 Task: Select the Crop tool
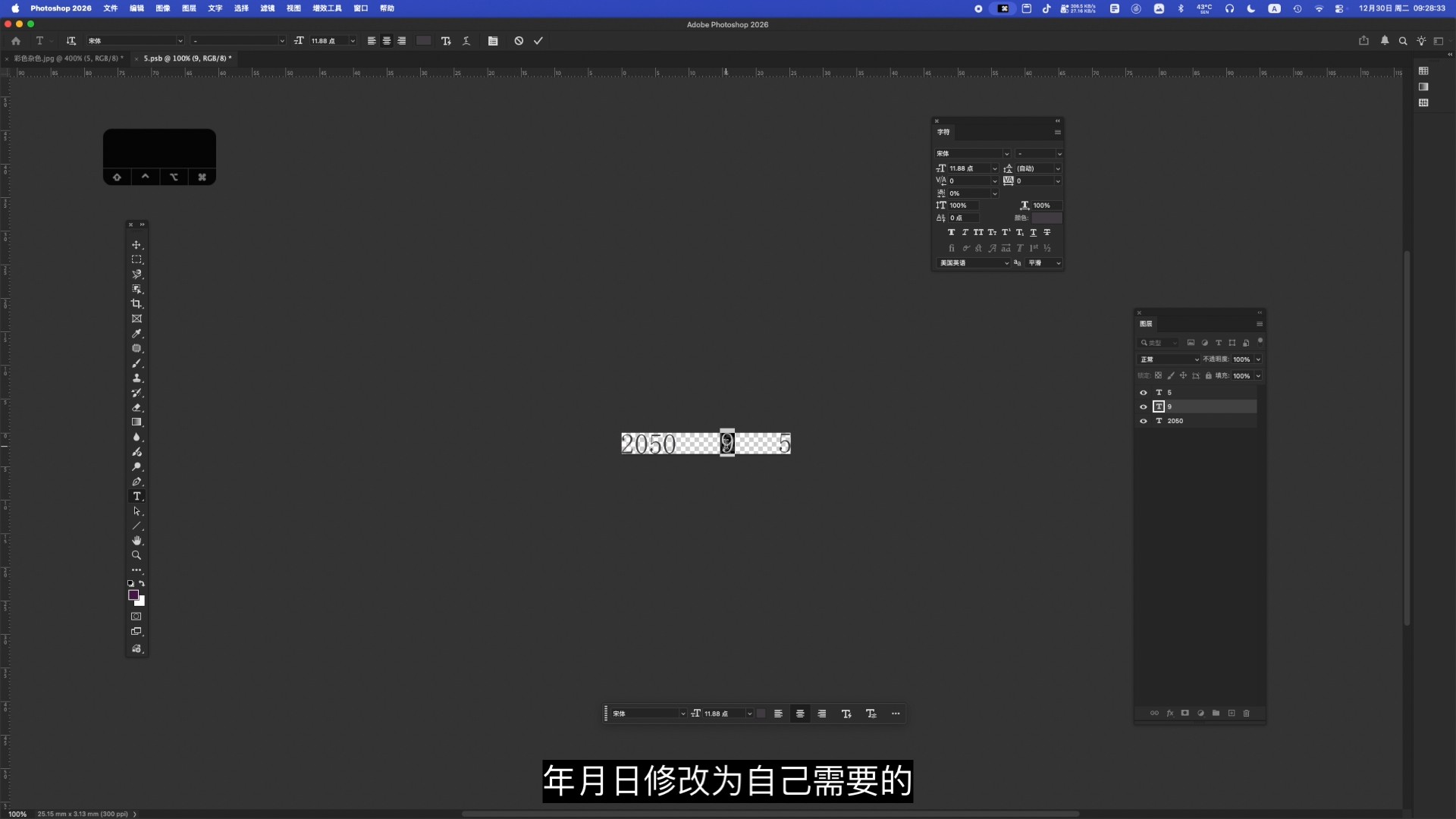pyautogui.click(x=136, y=304)
